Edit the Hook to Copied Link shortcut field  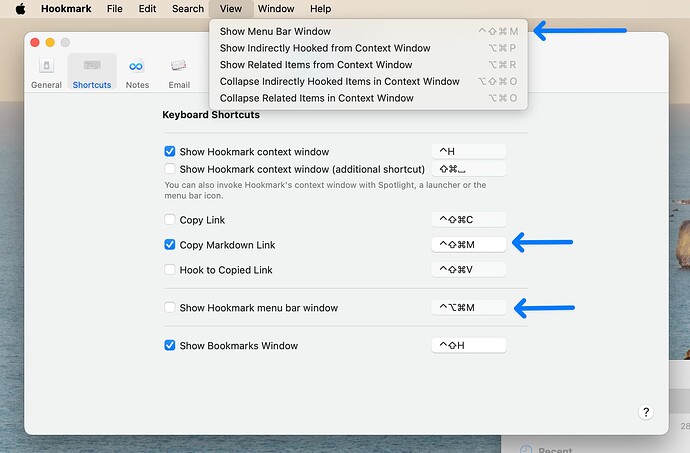(469, 269)
